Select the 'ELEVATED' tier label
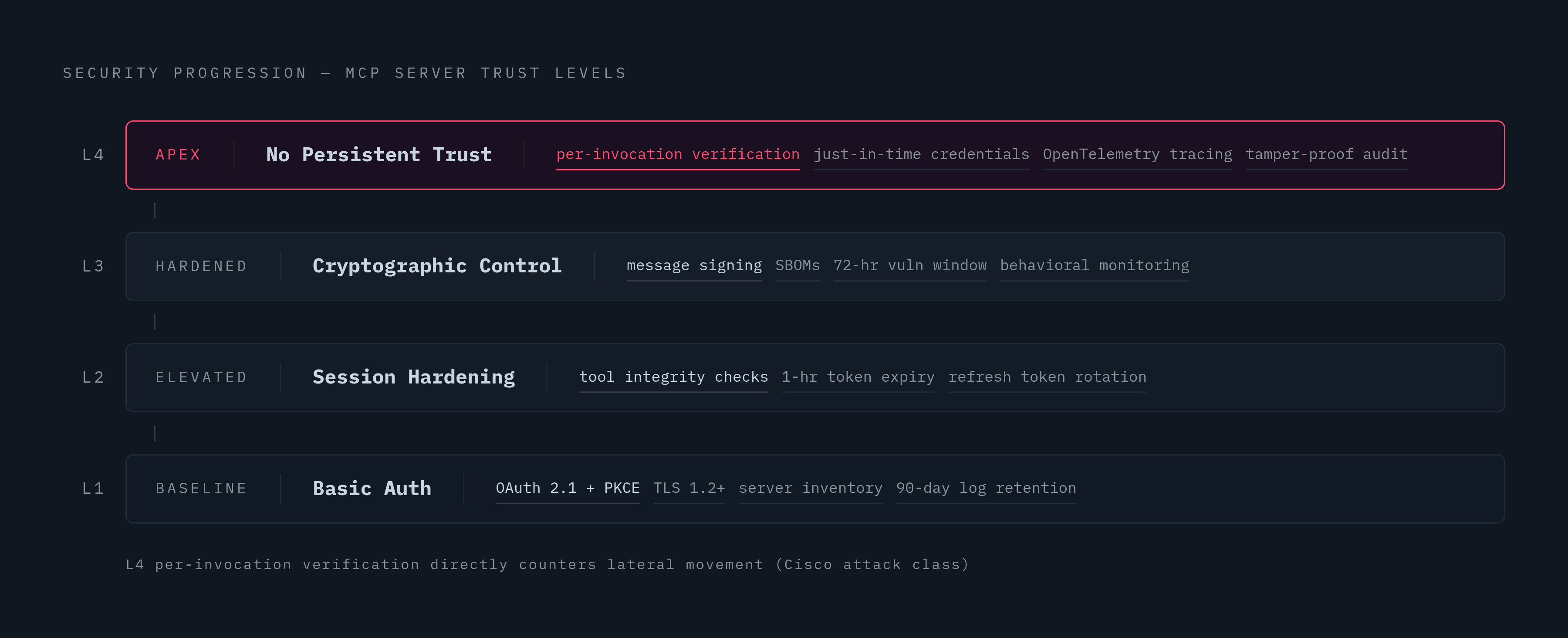 coord(201,377)
